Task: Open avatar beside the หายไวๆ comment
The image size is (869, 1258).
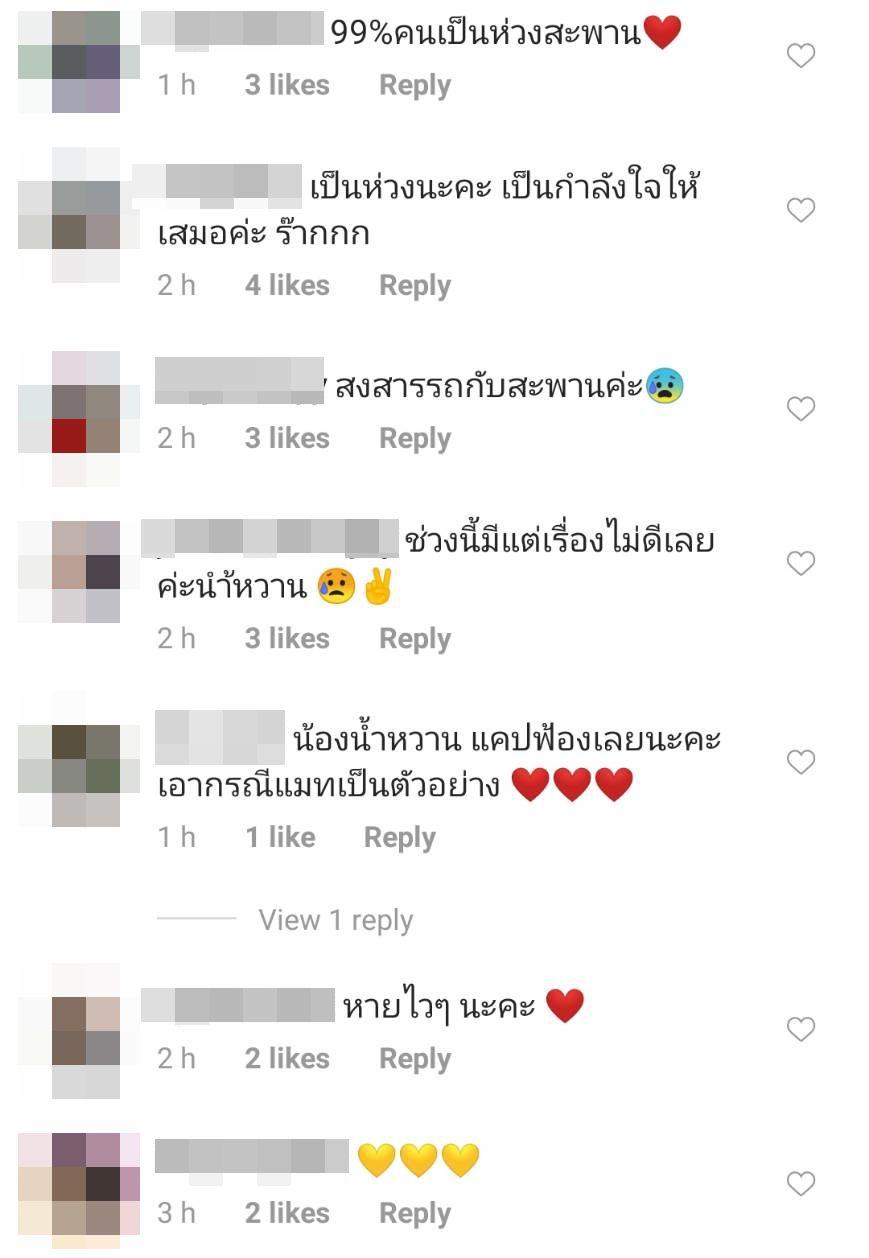Action: coord(70,1030)
